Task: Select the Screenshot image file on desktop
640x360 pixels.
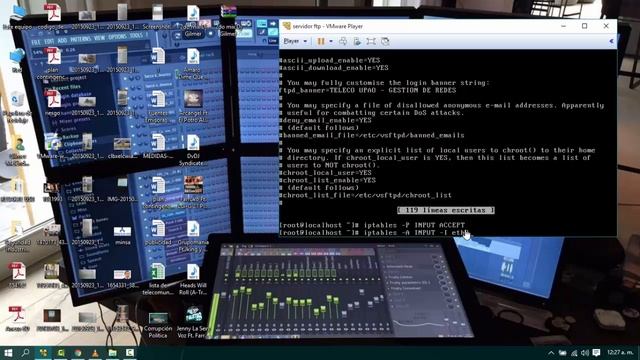Action: point(158,17)
